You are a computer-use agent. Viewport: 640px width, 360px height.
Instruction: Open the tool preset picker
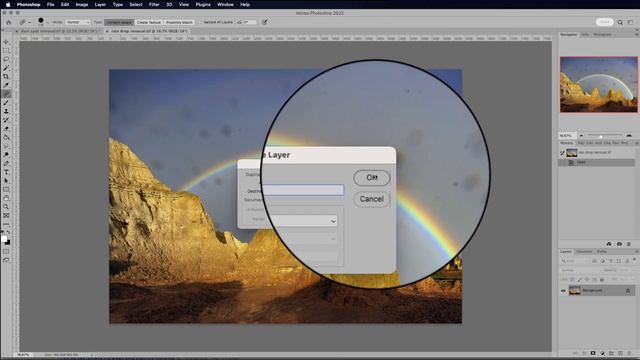click(x=25, y=22)
